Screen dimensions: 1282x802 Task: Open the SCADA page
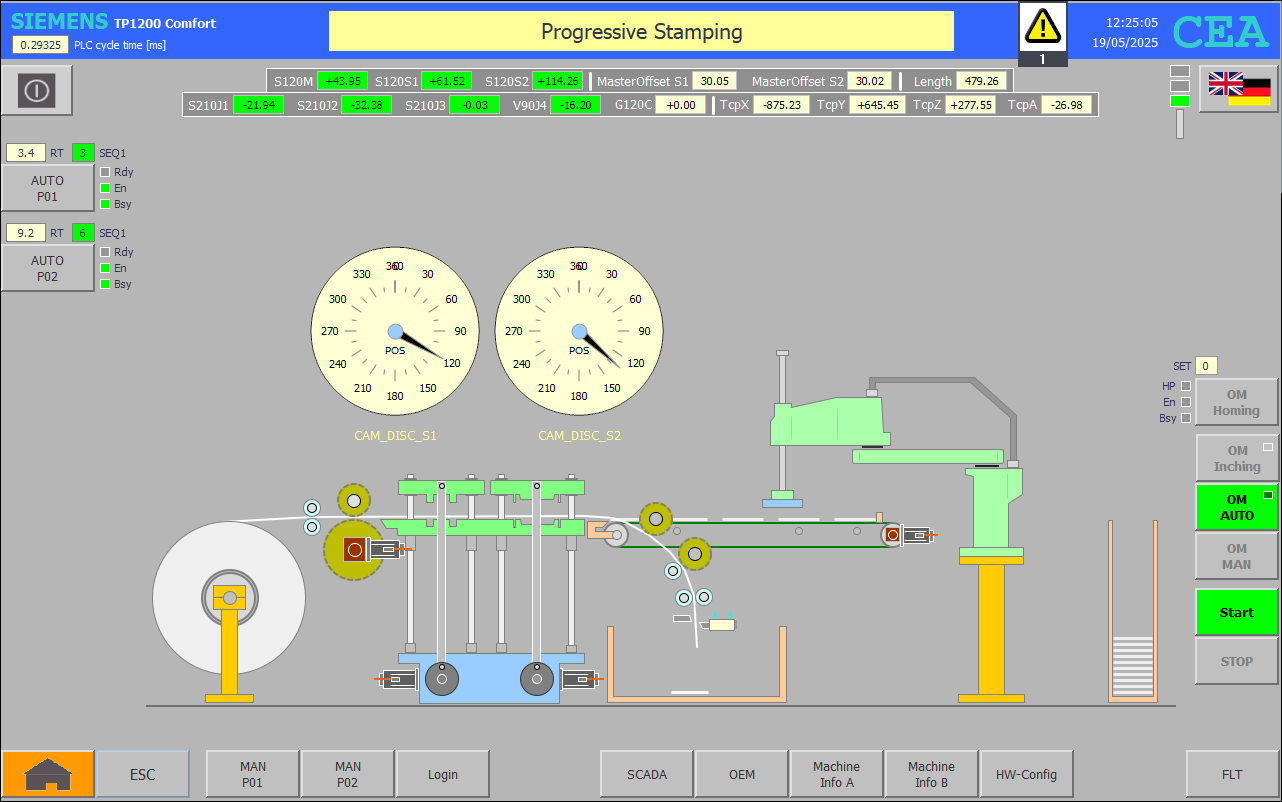[646, 774]
